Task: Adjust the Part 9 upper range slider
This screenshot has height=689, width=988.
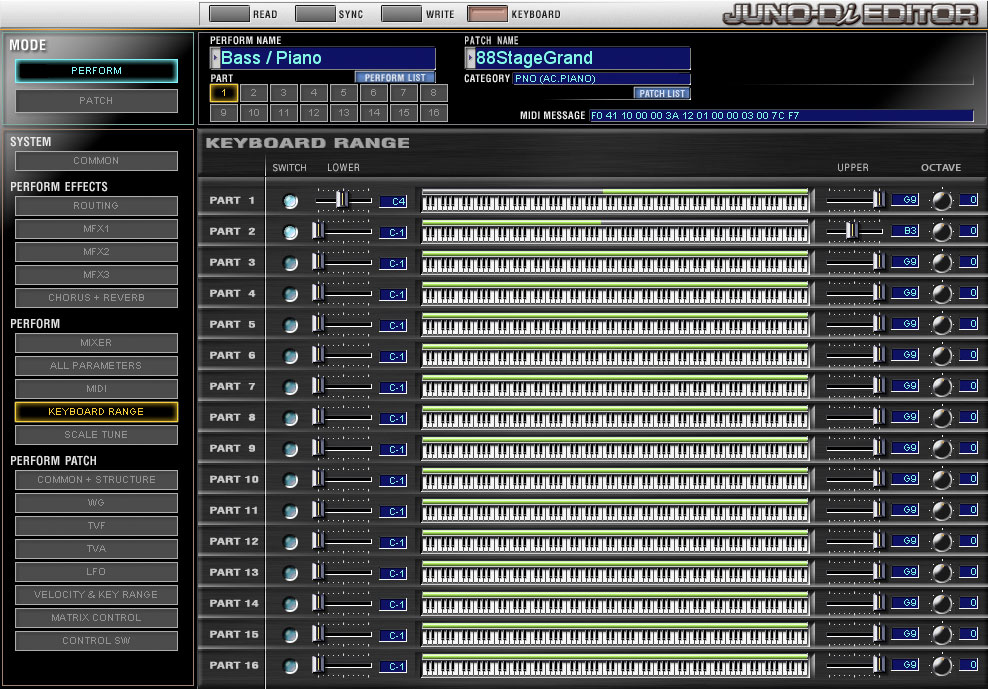Action: pos(878,448)
